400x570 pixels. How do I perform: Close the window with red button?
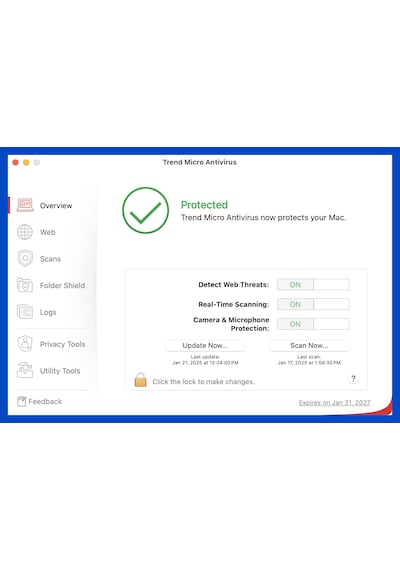pyautogui.click(x=15, y=162)
